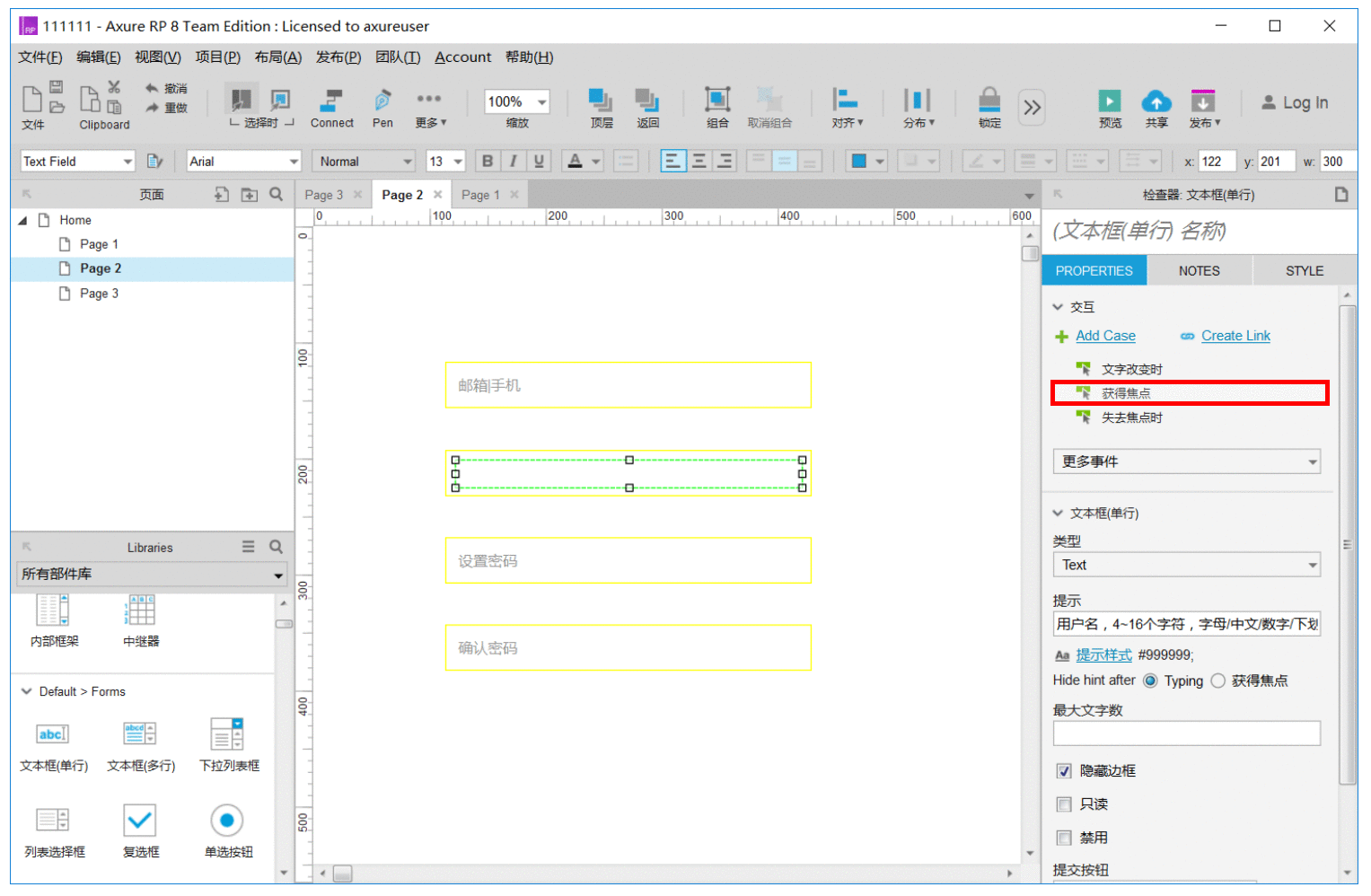Align text center
The image size is (1371, 896).
(699, 161)
